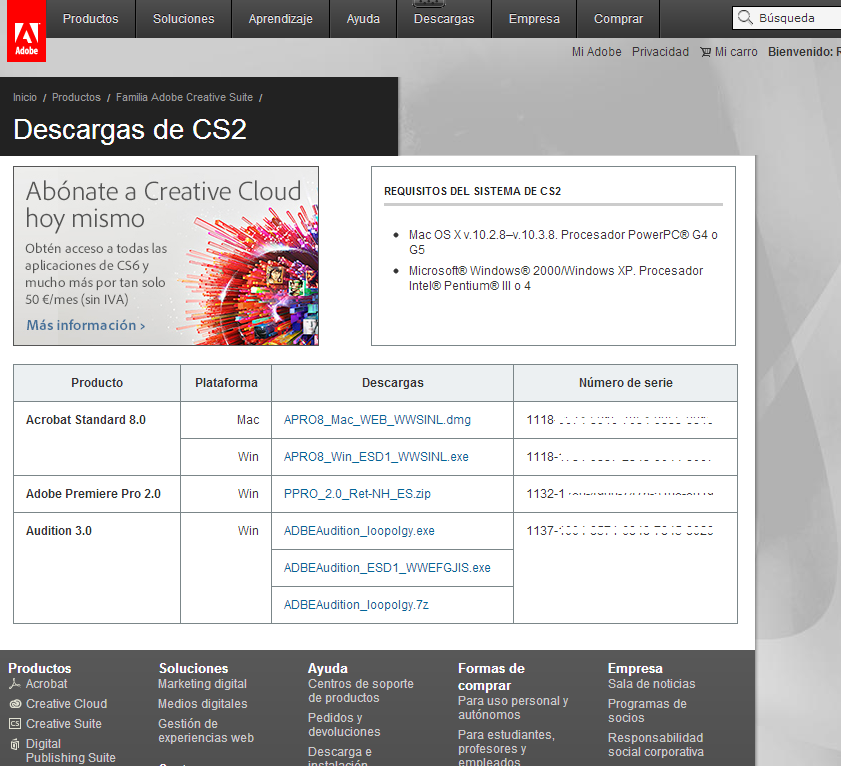Image resolution: width=841 pixels, height=766 pixels.
Task: Click the Plataforma column header
Action: click(x=226, y=383)
